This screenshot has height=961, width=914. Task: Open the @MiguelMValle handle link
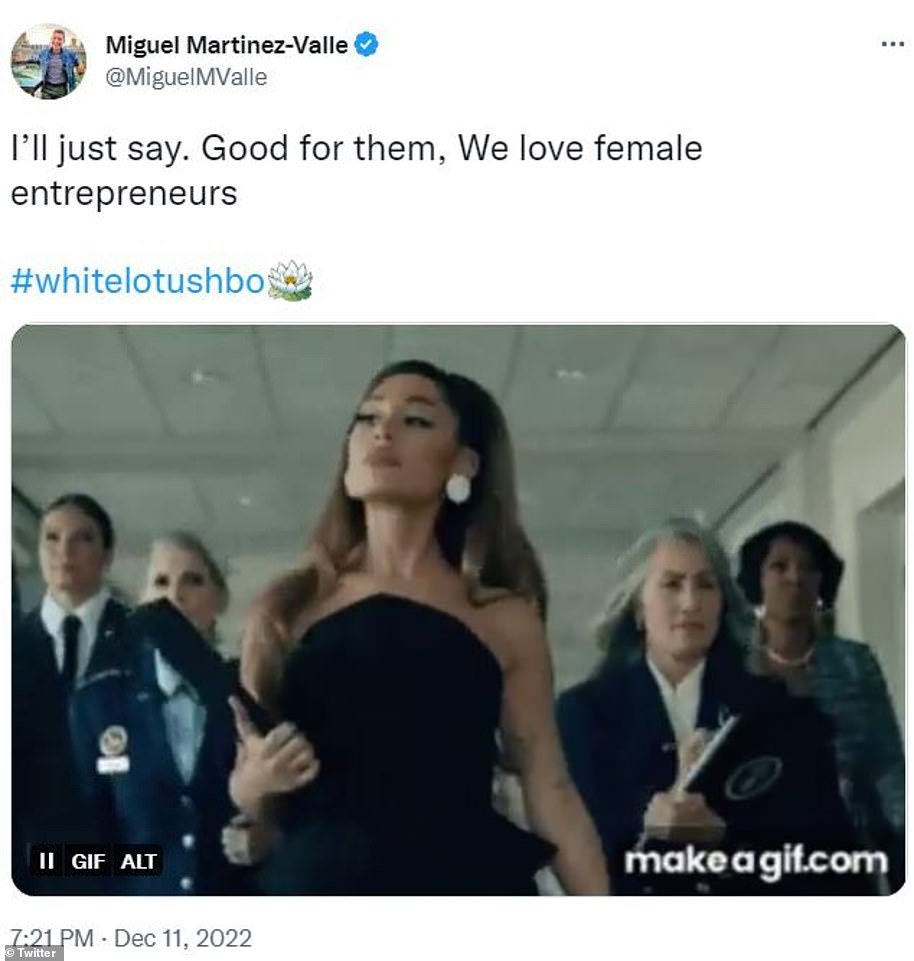tap(186, 77)
